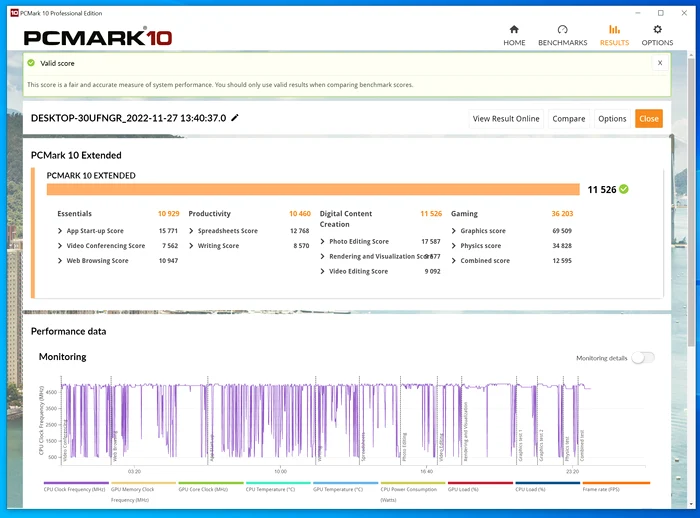Screen dimensions: 700x518
Task: Select GPU Core Clock legend swatch
Action: coord(211,483)
